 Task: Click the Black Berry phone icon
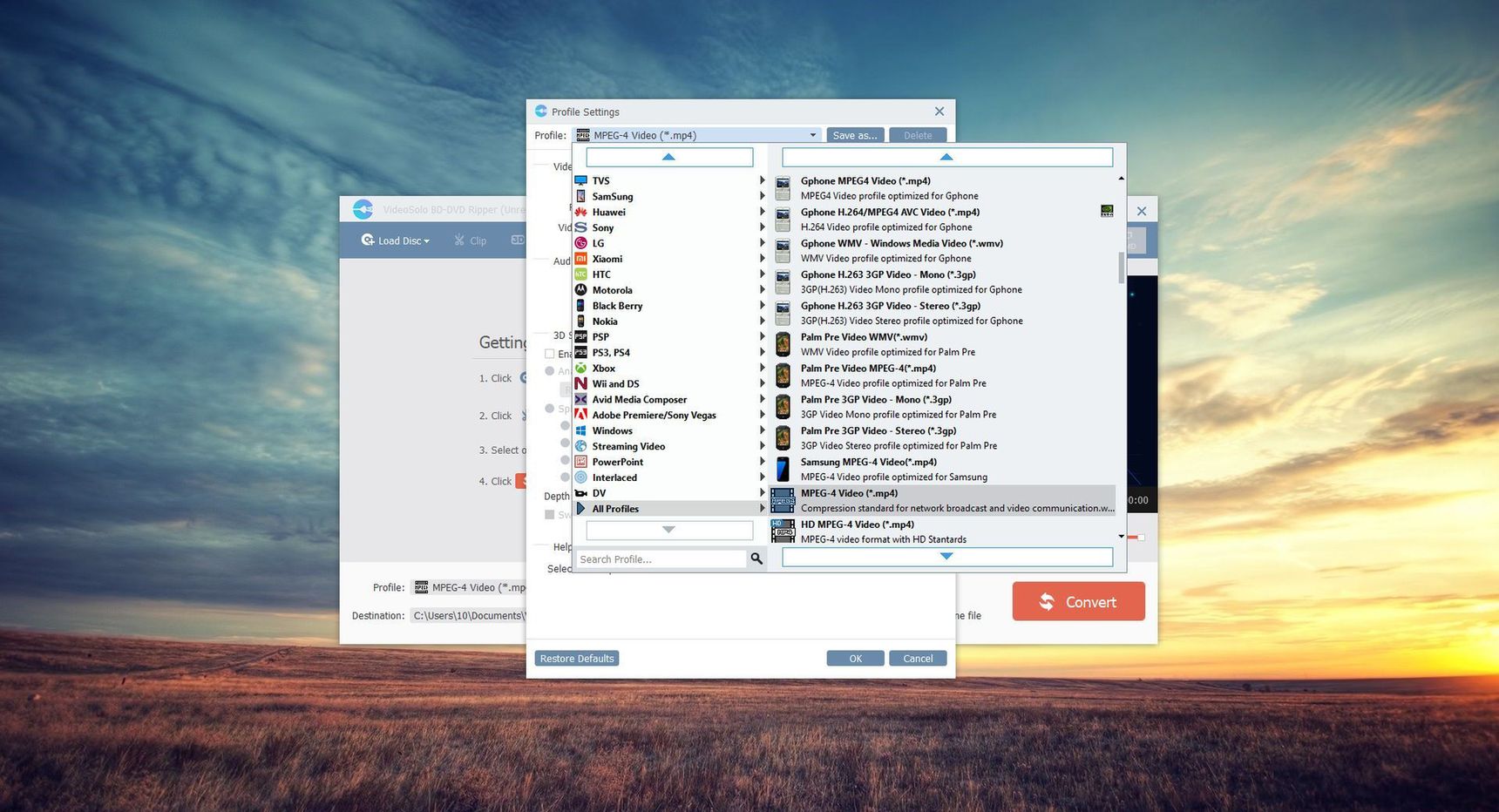coord(580,306)
